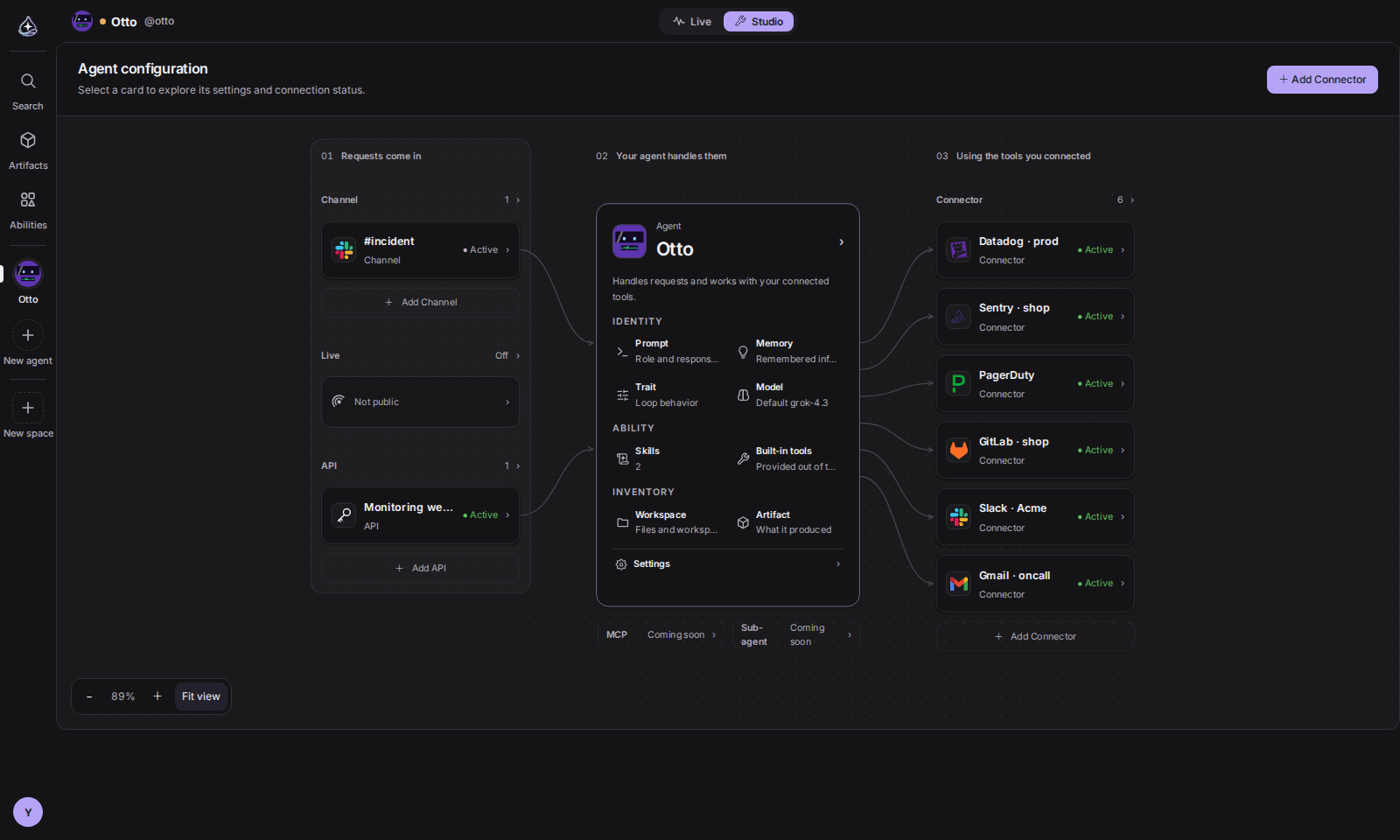Open Abilities in the sidebar
The image size is (1400, 840).
28,210
